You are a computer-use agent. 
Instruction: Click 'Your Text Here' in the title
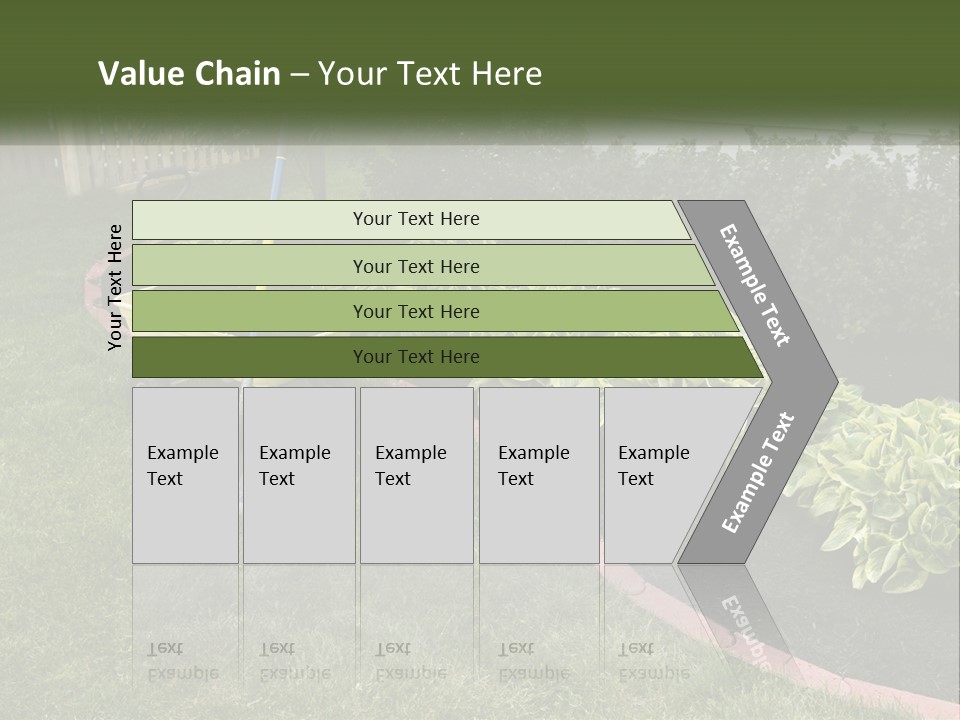(430, 73)
